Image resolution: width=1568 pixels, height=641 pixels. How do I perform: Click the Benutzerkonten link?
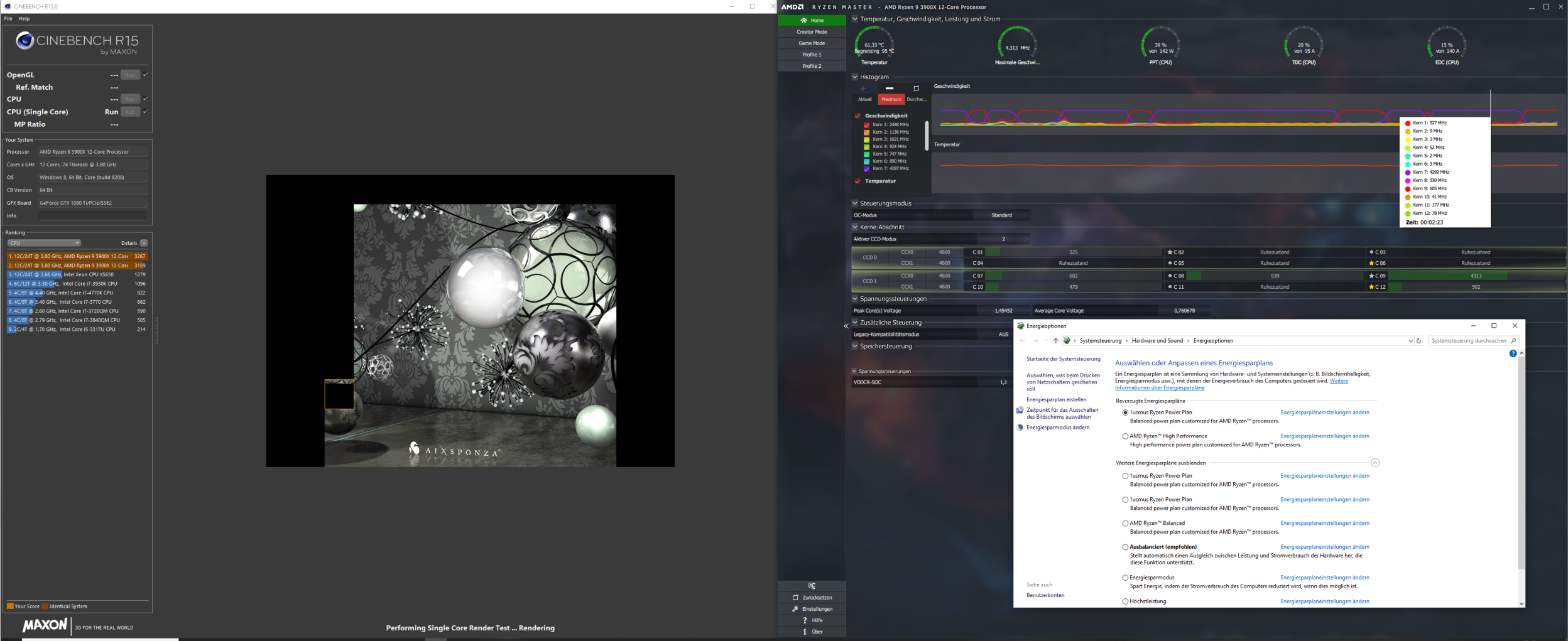point(1045,595)
